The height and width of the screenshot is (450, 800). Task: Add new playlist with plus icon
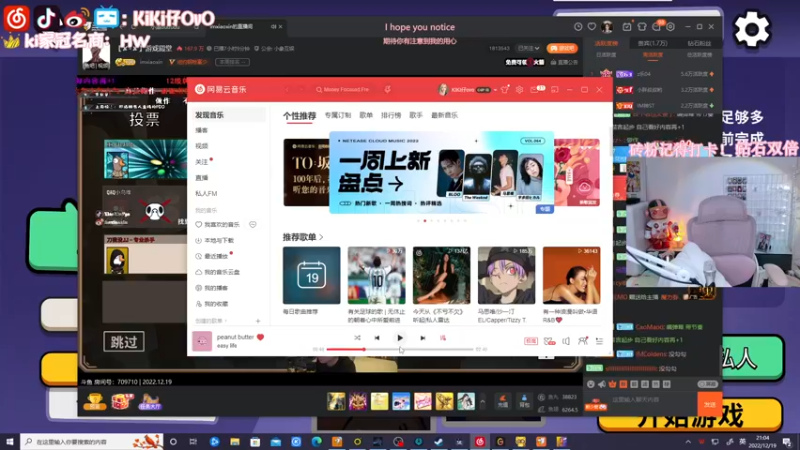[258, 321]
